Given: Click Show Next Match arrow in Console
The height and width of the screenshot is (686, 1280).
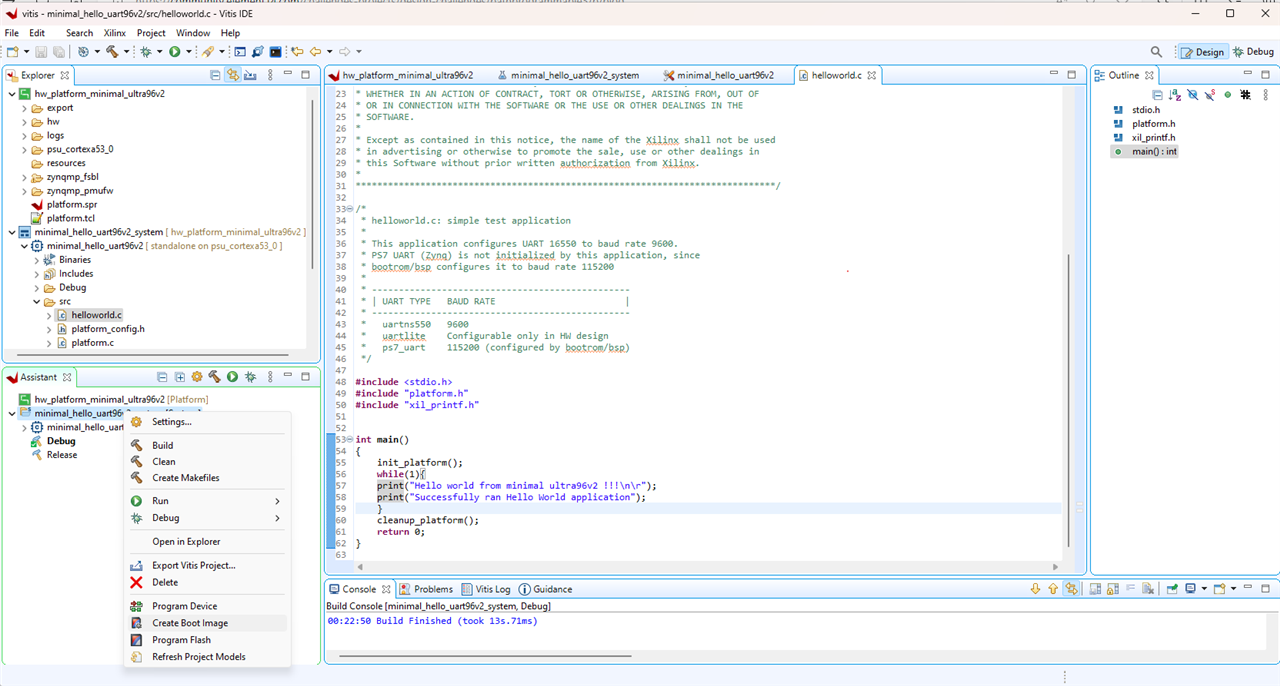Looking at the screenshot, I should point(1035,589).
